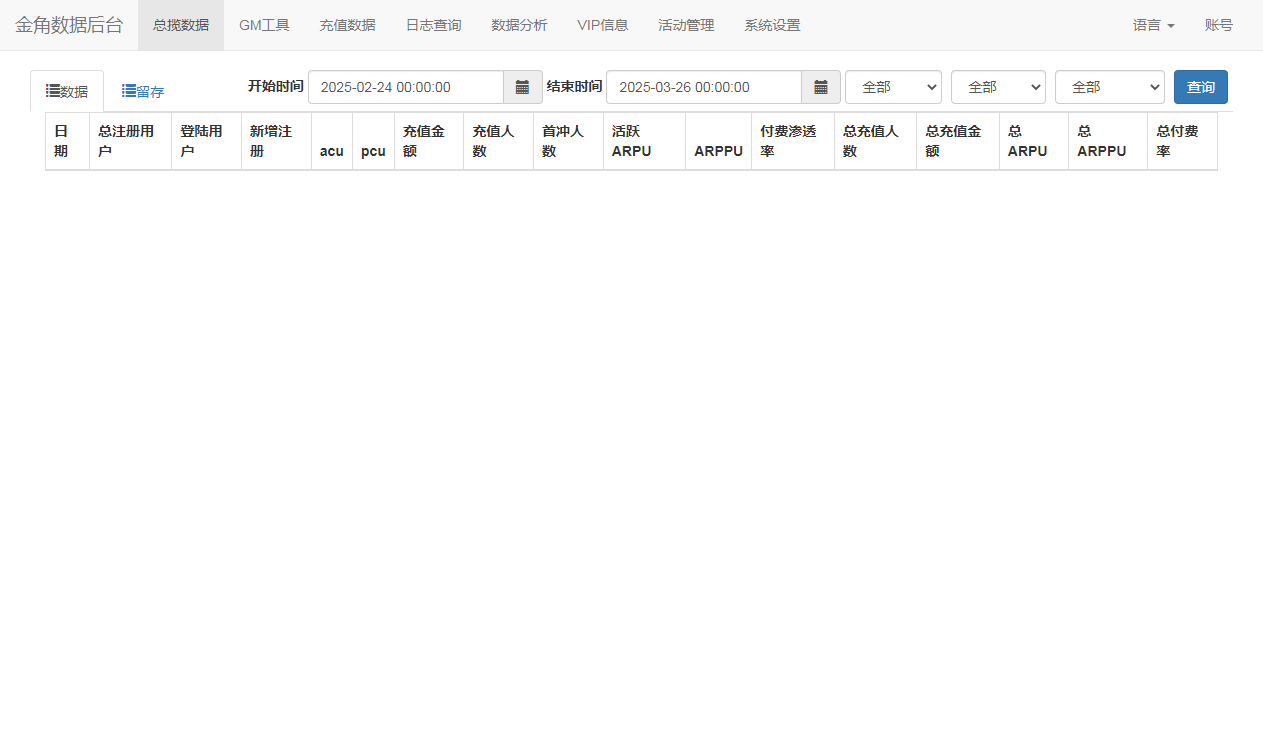Expand the last 全部 dropdown beside 查询
Viewport: 1263px width, 736px height.
coord(1110,87)
